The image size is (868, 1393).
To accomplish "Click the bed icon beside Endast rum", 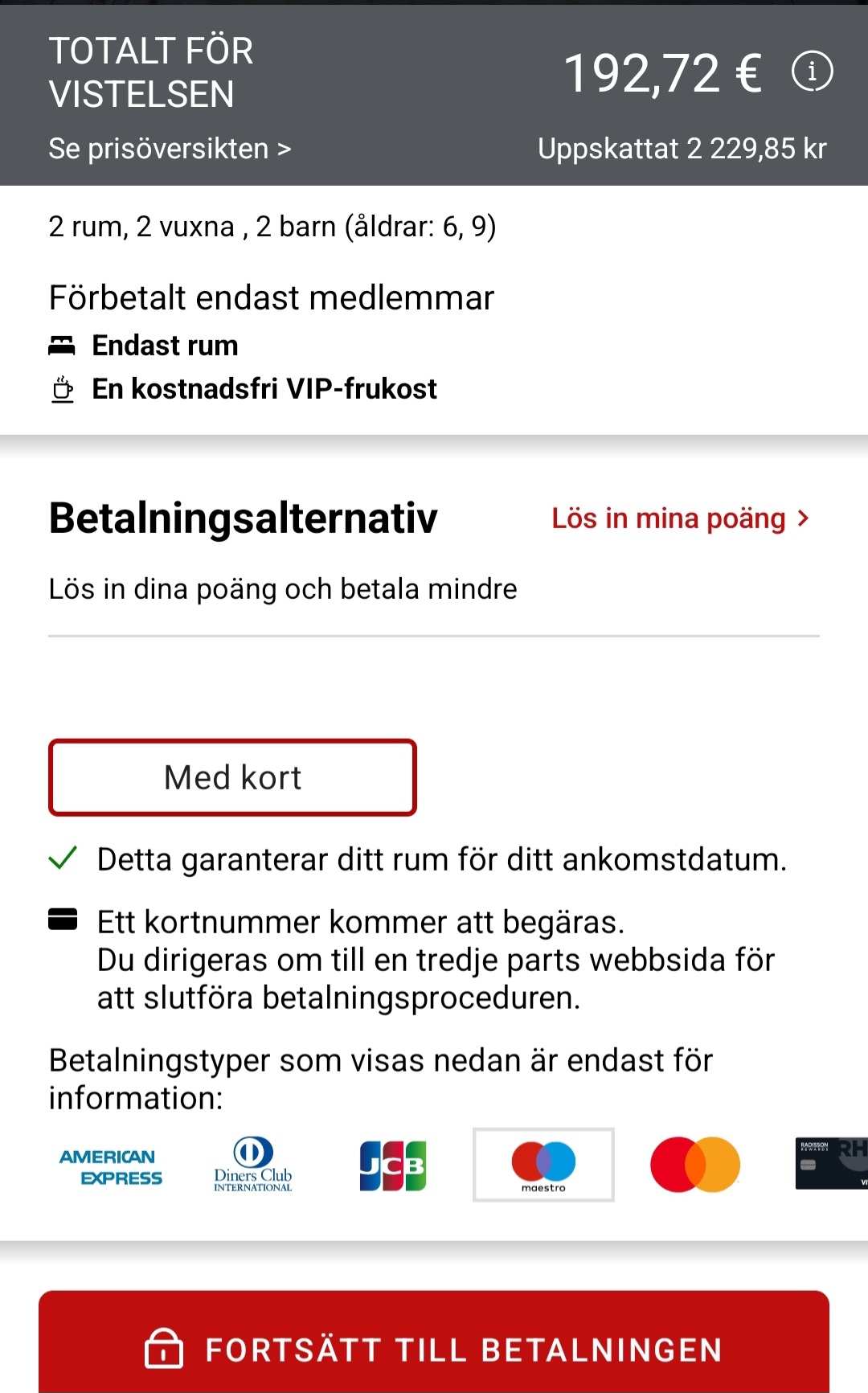I will 62,346.
